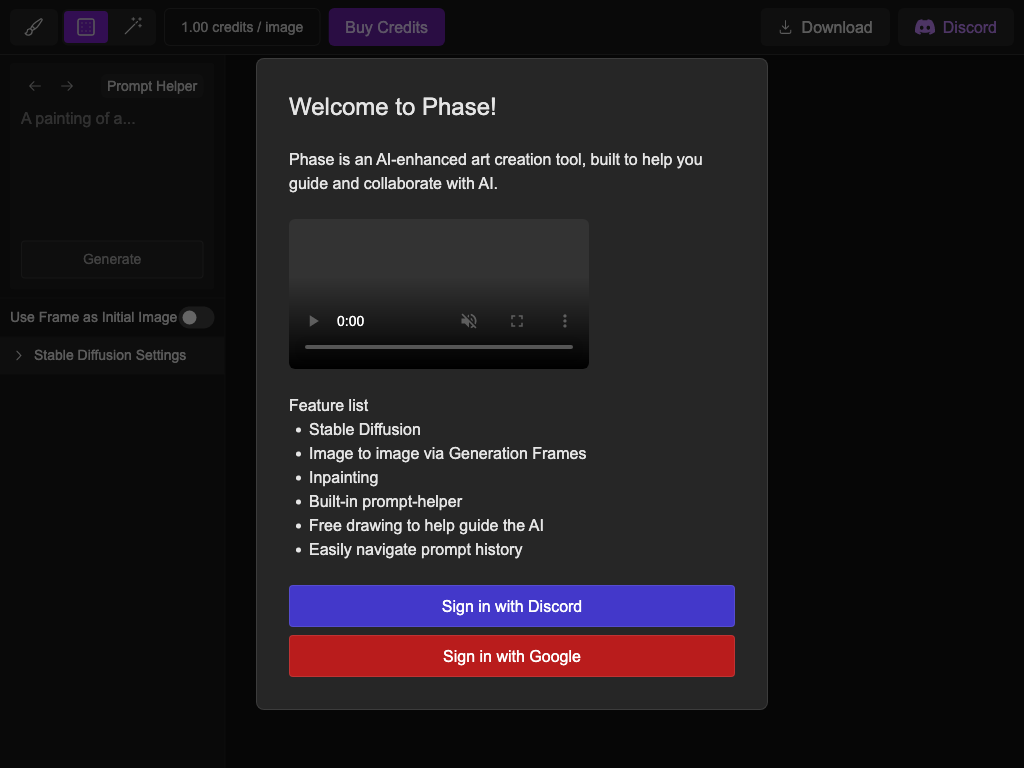Viewport: 1024px width, 768px height.
Task: Expand Stable Diffusion Settings
Action: pyautogui.click(x=112, y=355)
